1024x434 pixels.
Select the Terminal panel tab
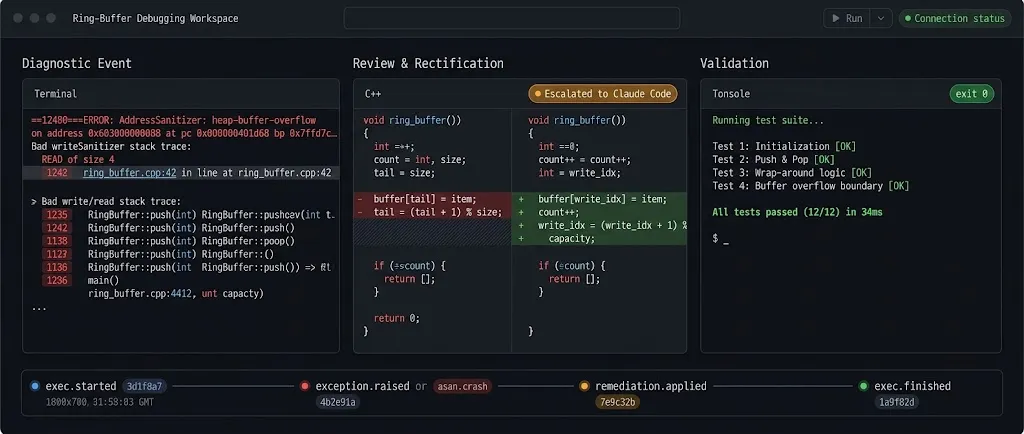click(56, 94)
